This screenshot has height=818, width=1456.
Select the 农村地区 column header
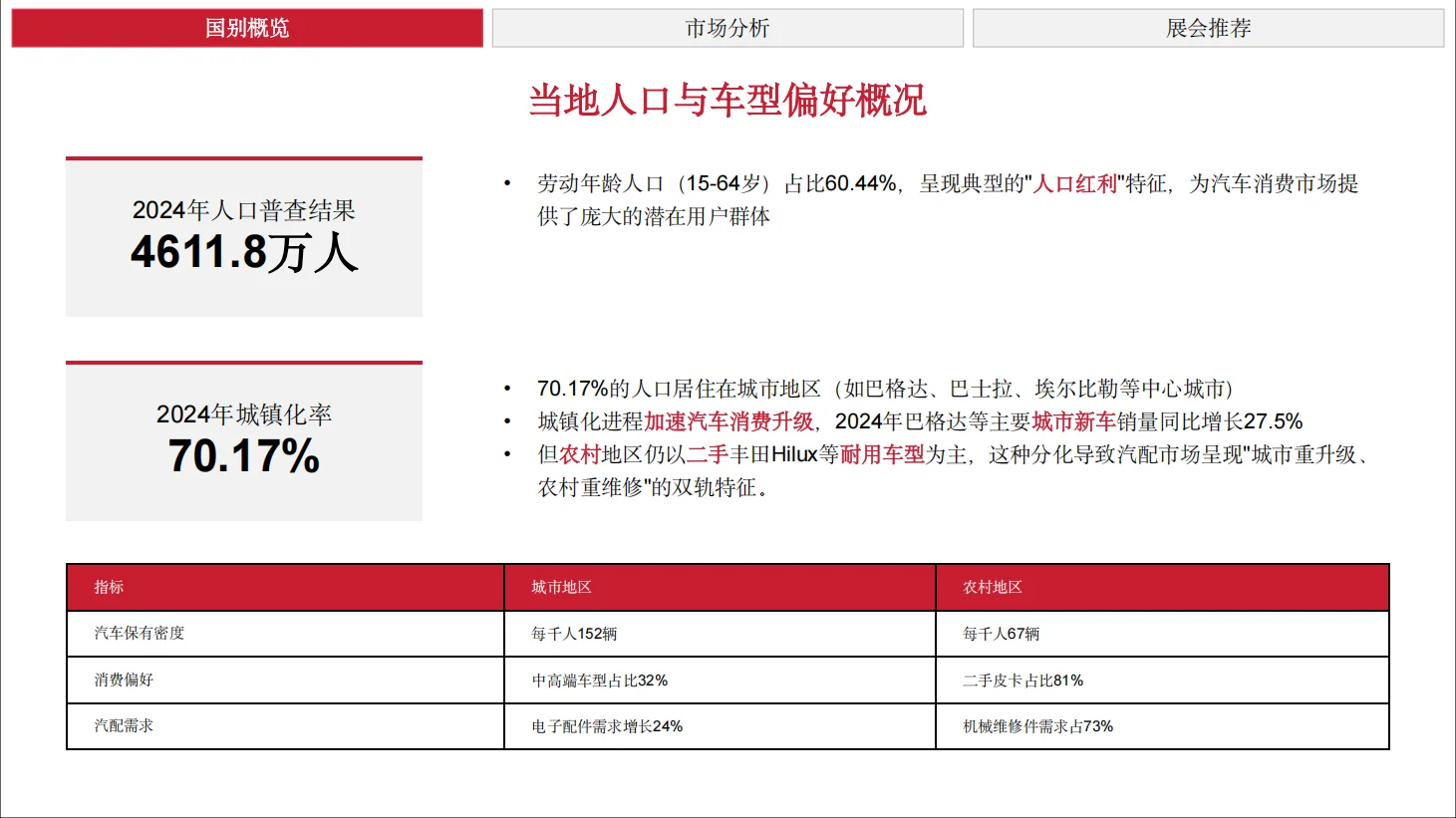tap(986, 587)
